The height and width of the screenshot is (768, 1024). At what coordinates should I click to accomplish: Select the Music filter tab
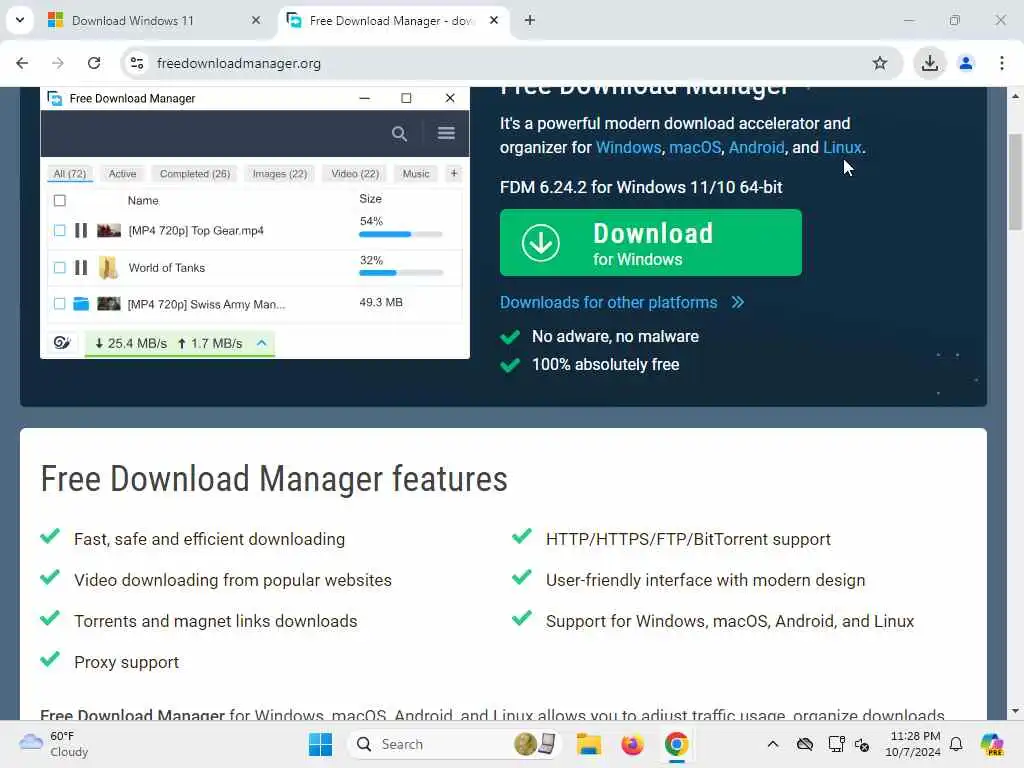coord(416,174)
